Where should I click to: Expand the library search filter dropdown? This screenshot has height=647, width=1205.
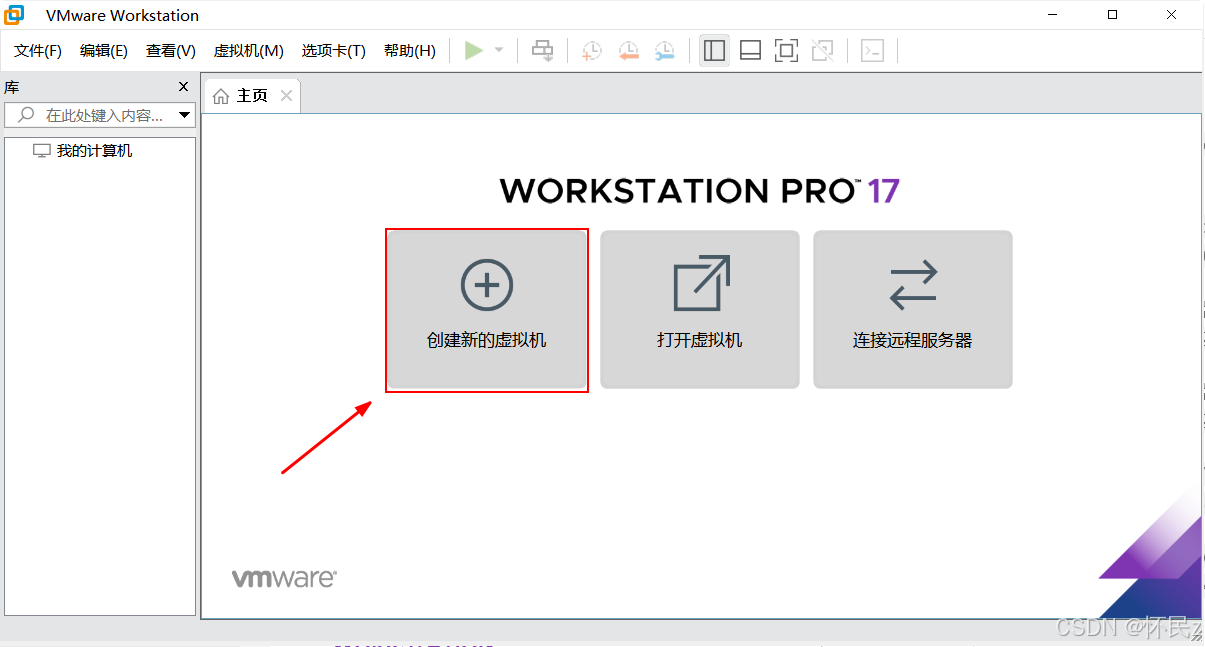184,115
